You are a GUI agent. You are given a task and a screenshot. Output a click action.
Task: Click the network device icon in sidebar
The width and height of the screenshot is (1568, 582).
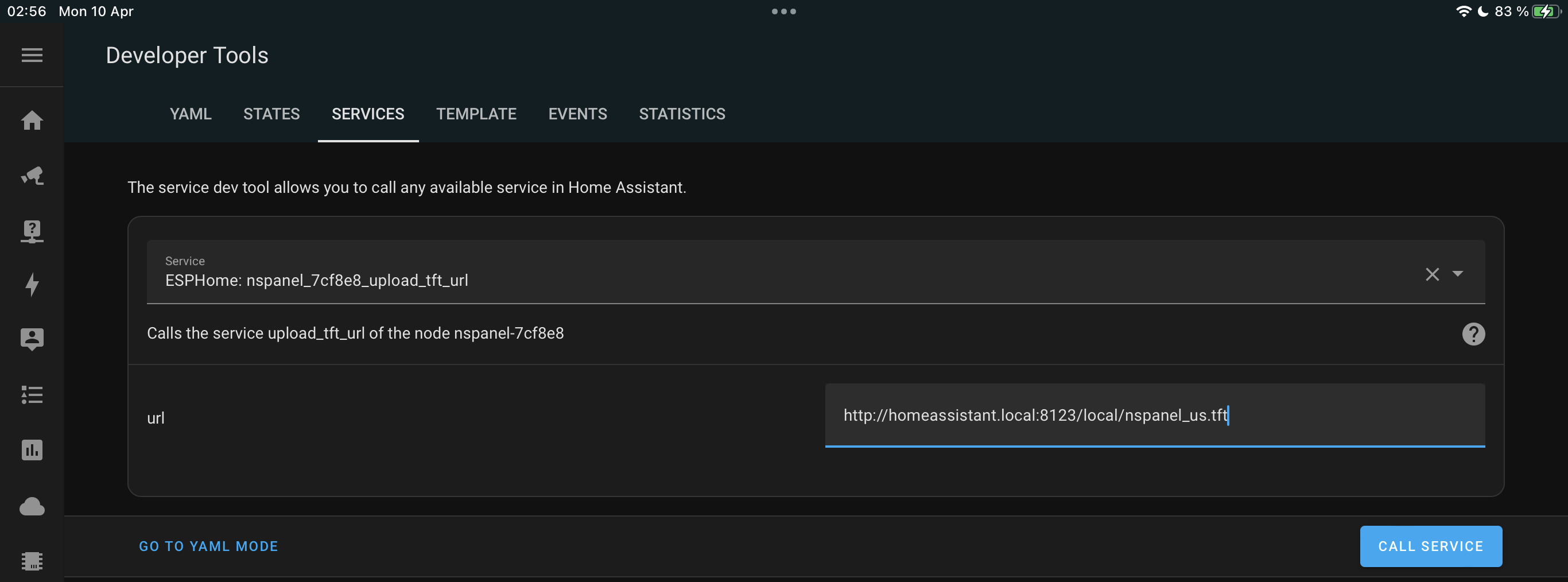[x=31, y=231]
